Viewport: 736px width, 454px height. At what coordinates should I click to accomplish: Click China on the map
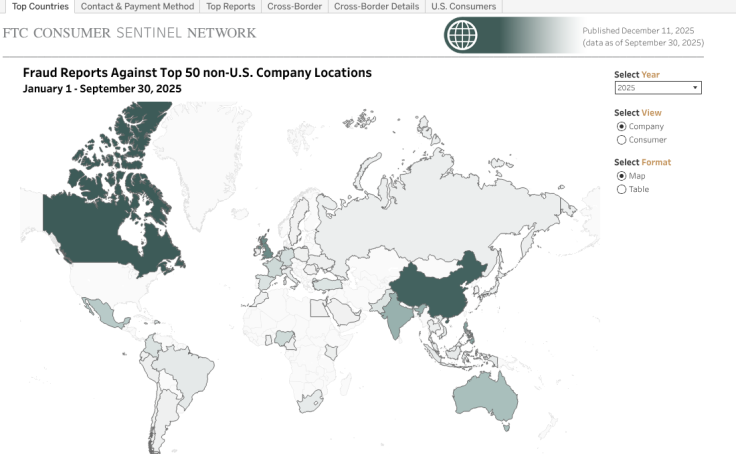(x=437, y=291)
